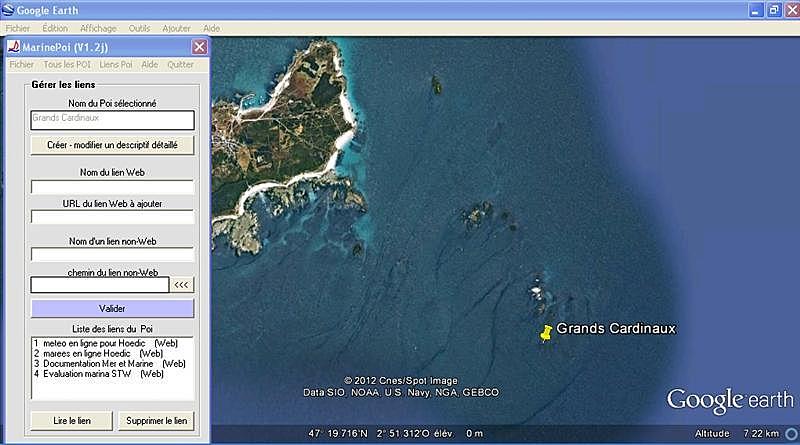This screenshot has height=445, width=800.
Task: Open MarinePoi Fichier menu
Action: pyautogui.click(x=21, y=64)
